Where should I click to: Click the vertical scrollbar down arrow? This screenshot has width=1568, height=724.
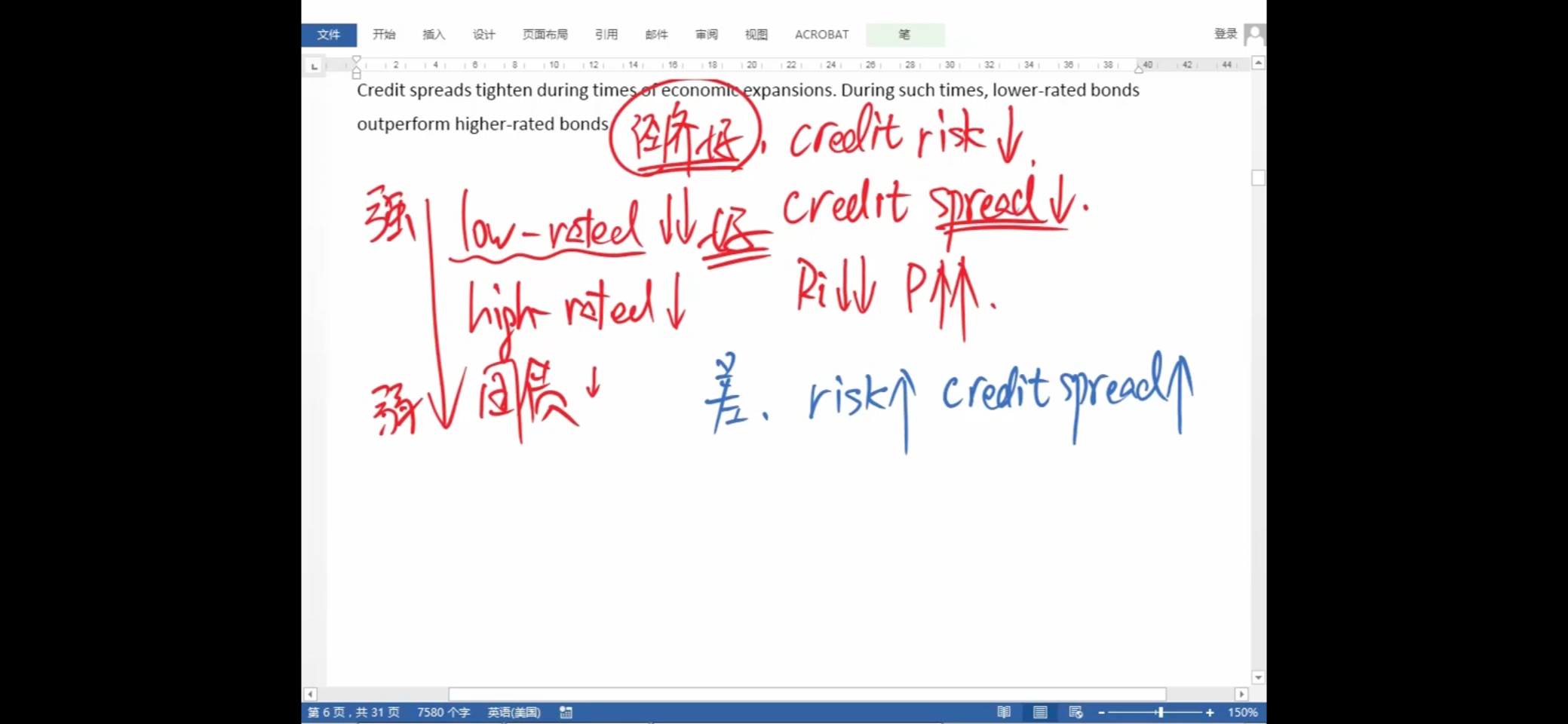tap(1258, 677)
